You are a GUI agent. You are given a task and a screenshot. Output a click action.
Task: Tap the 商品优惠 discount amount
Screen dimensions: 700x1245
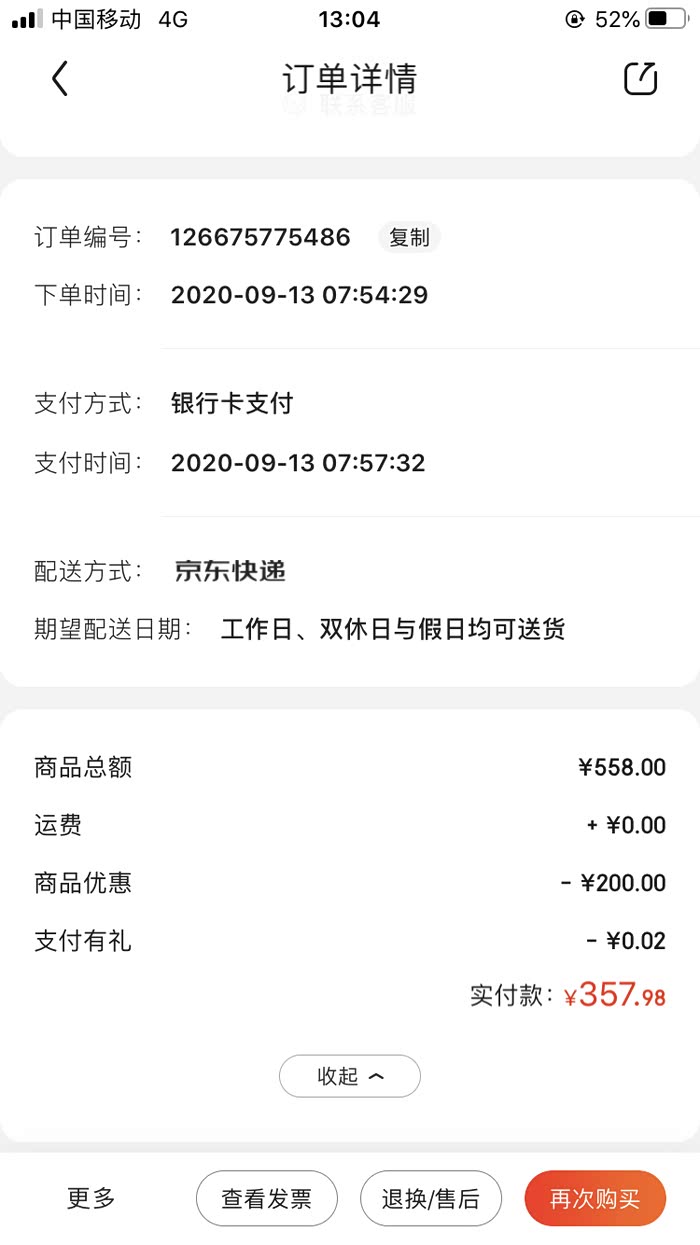613,883
